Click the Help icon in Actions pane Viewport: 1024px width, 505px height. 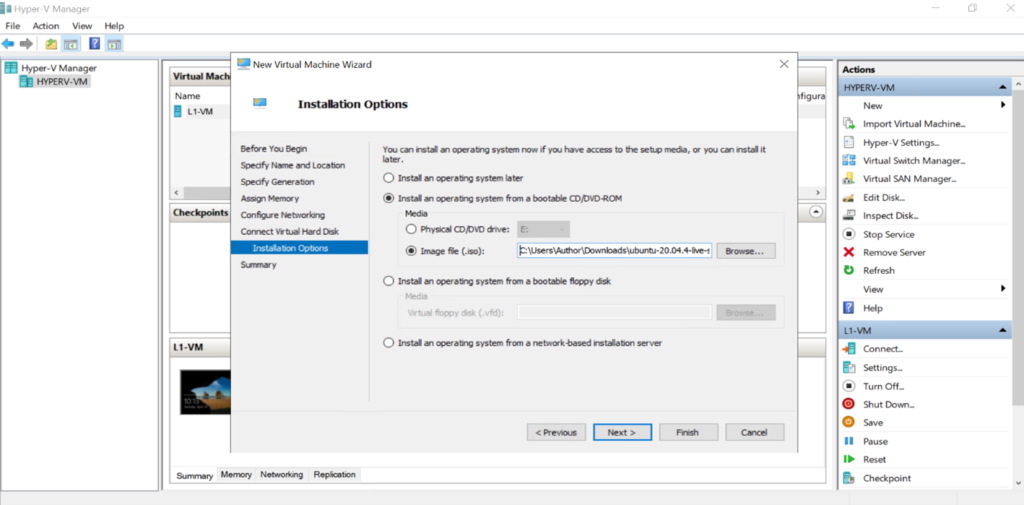pyautogui.click(x=849, y=308)
